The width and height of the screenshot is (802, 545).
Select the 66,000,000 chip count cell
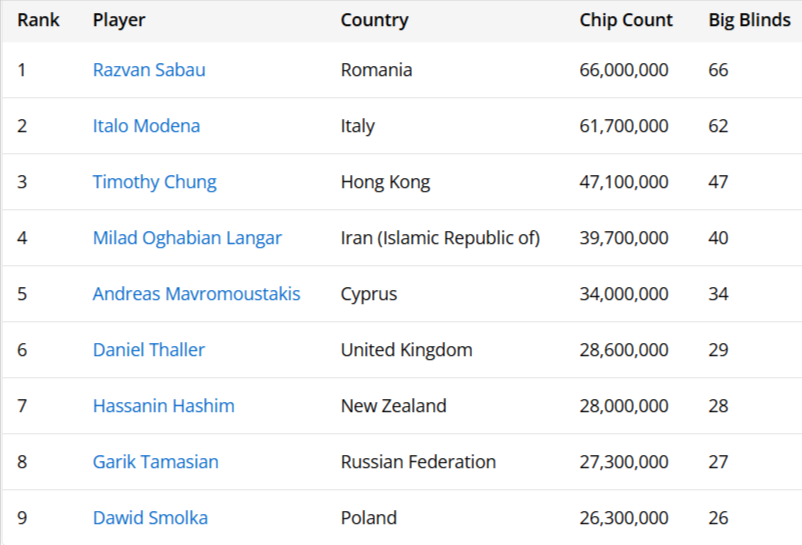click(x=624, y=70)
